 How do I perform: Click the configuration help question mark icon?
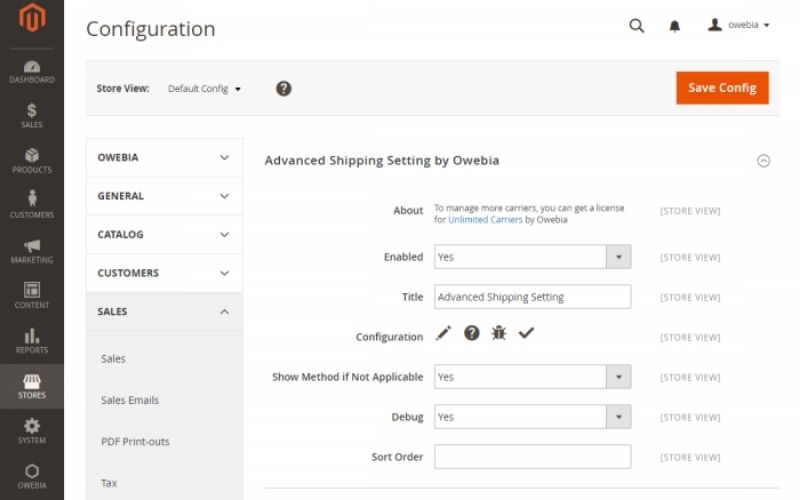click(471, 333)
